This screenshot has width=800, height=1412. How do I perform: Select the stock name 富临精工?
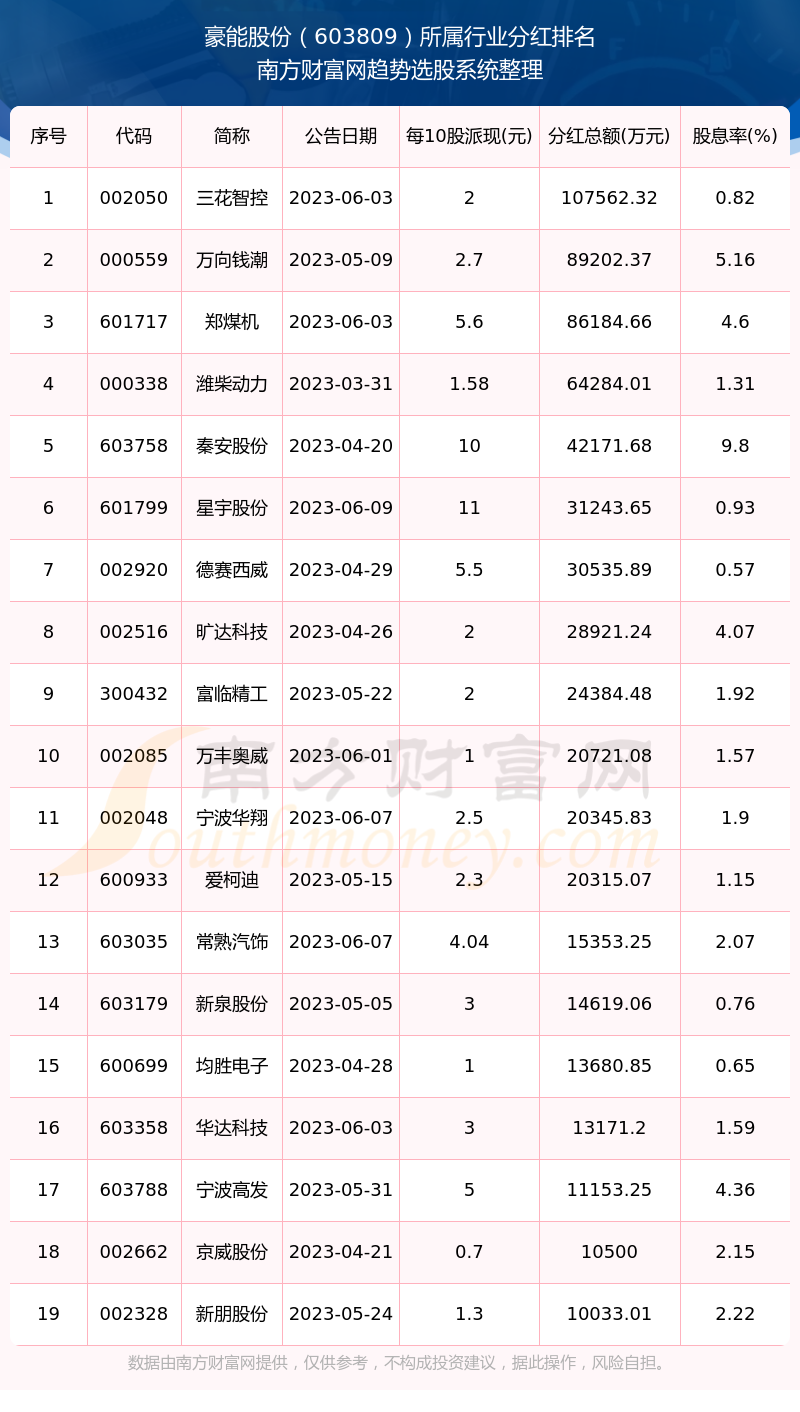(232, 694)
